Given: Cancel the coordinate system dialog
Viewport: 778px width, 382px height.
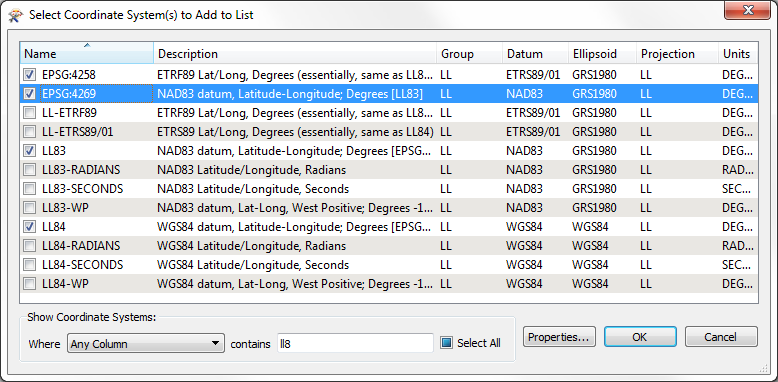Looking at the screenshot, I should coord(721,337).
